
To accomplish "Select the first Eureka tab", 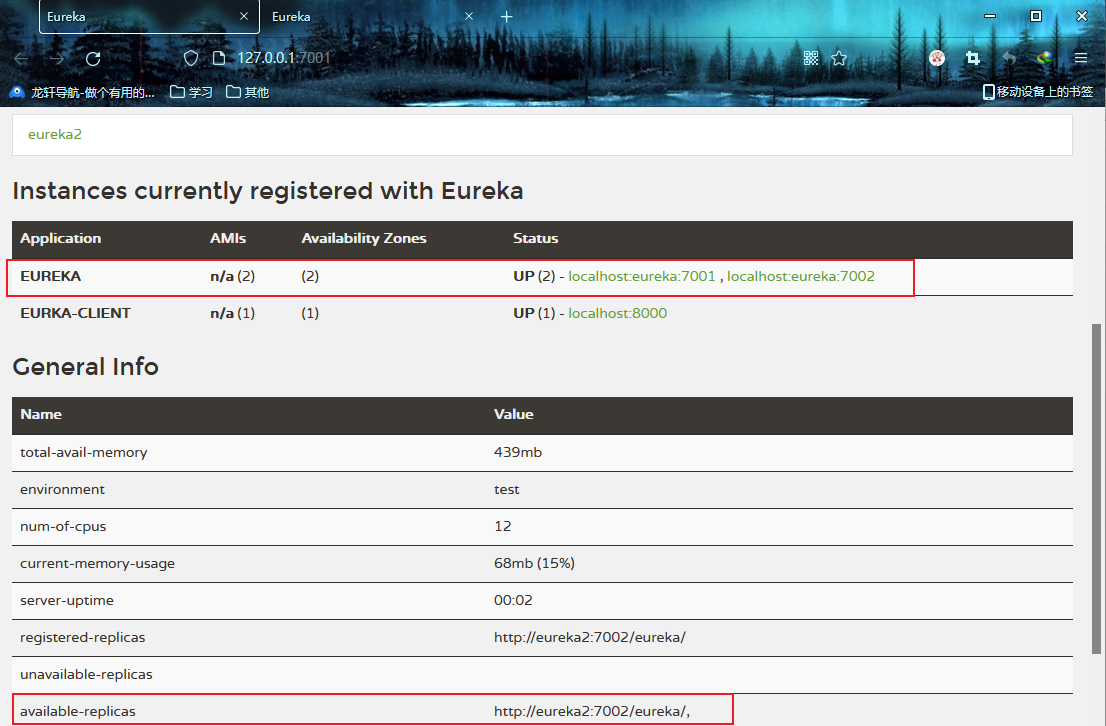I will click(x=150, y=16).
